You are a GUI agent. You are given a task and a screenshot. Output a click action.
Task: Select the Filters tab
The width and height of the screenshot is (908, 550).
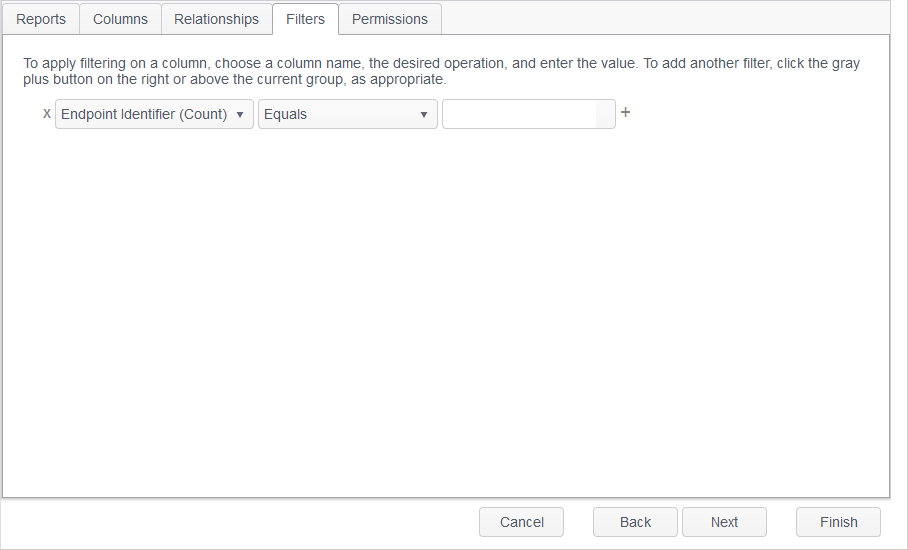click(x=305, y=19)
